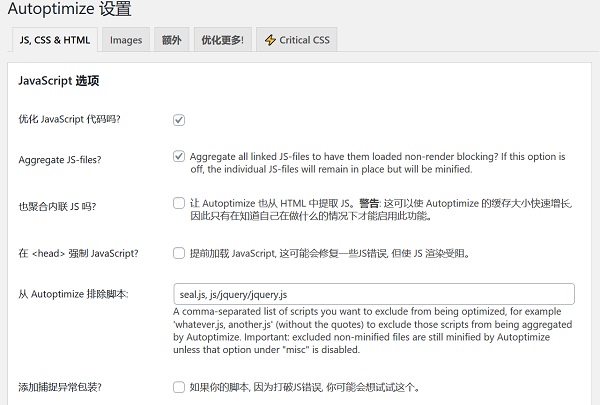Image resolution: width=600 pixels, height=405 pixels.
Task: Click the 也聚合内联 JS 吗? label
Action: click(57, 207)
